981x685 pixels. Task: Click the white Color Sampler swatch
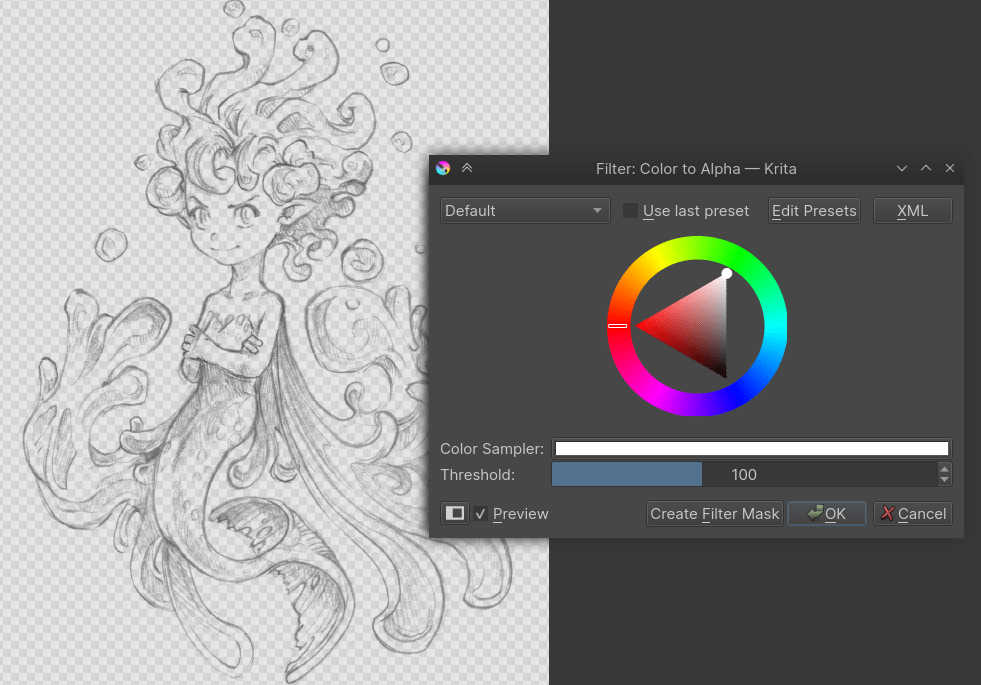pos(752,448)
